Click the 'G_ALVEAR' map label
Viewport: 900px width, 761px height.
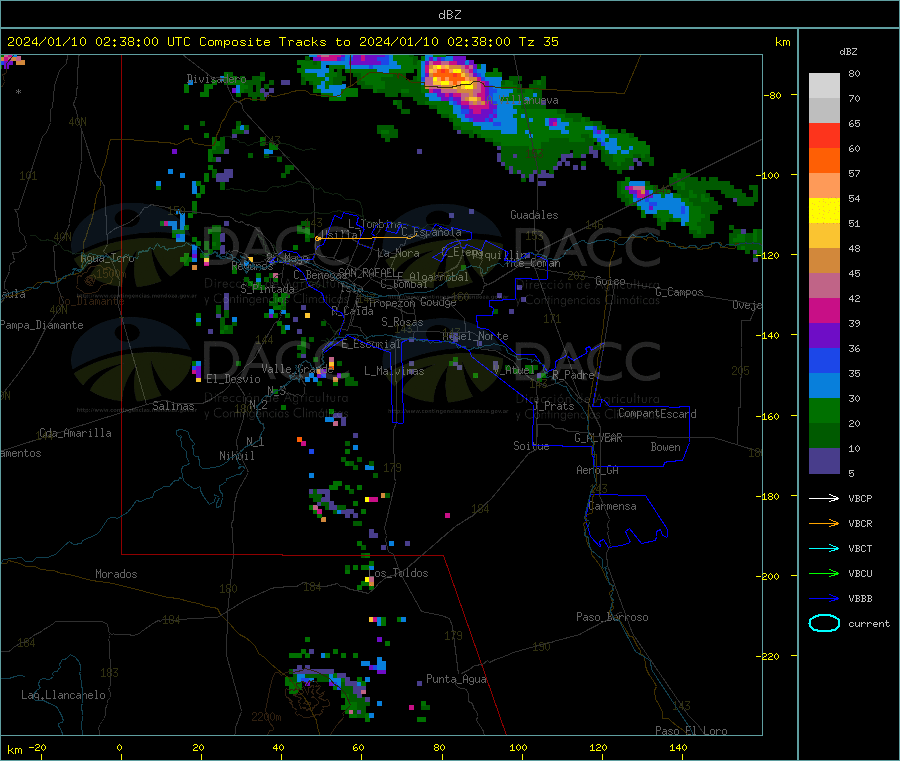click(x=598, y=438)
